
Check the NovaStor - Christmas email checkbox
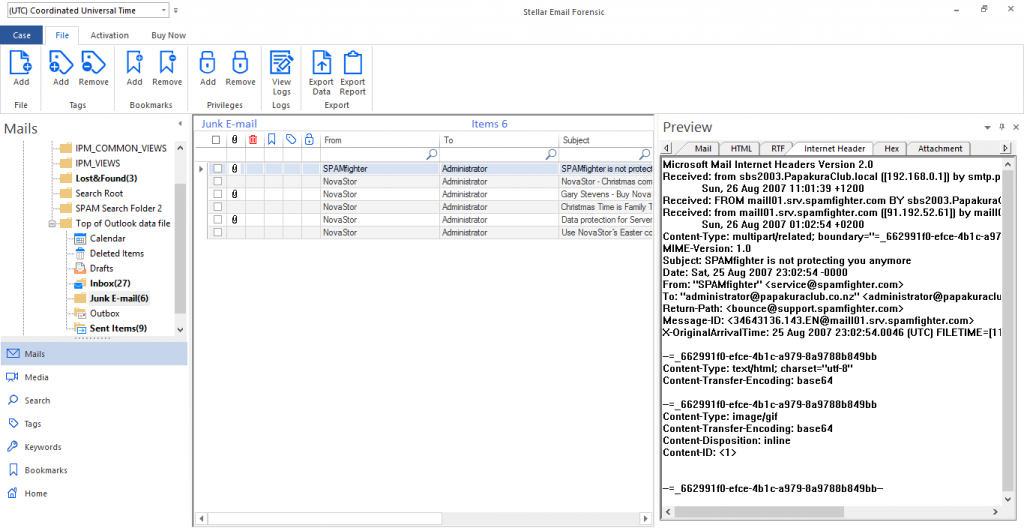[x=217, y=182]
